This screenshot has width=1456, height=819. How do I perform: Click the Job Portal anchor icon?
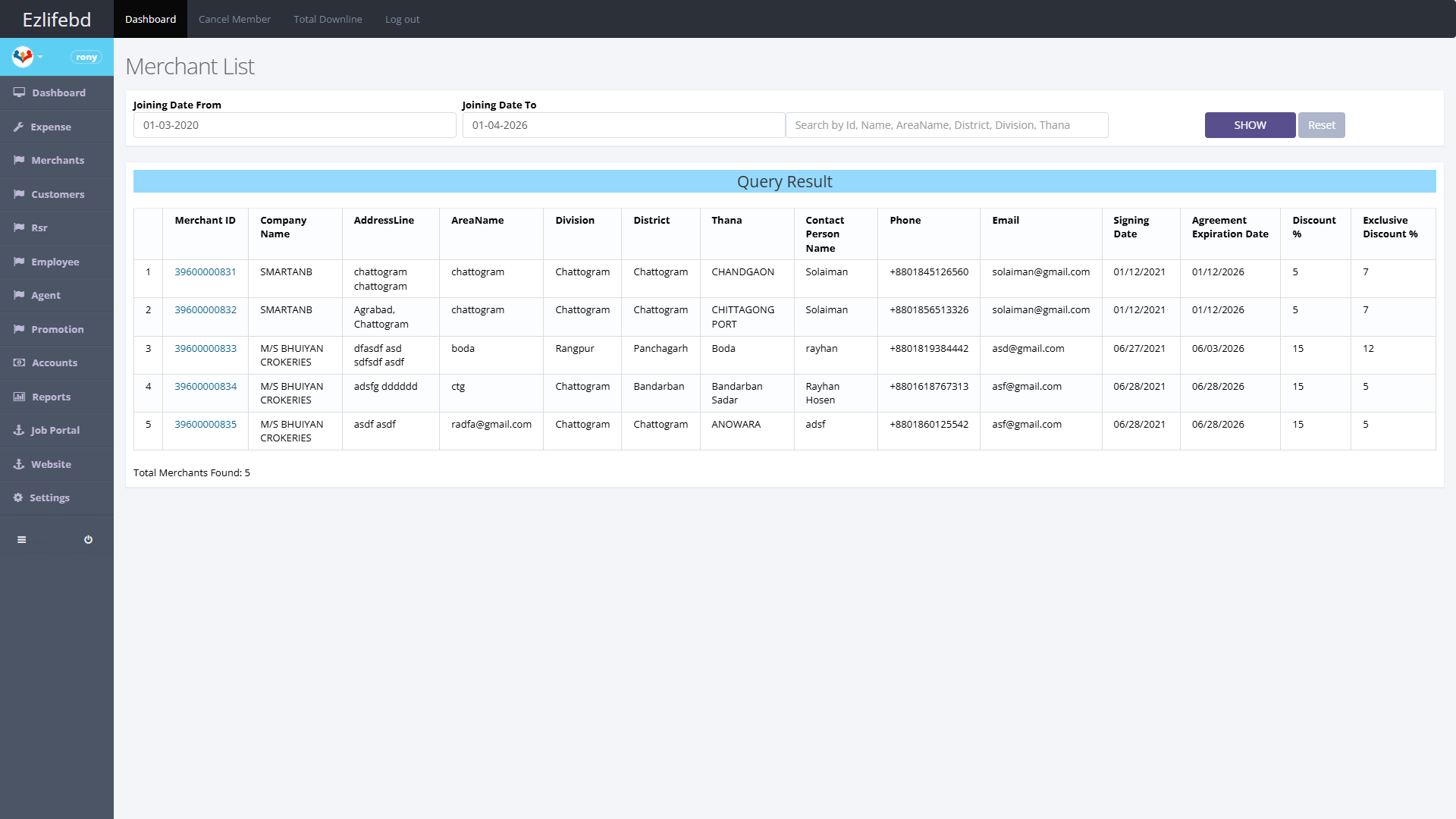pos(19,430)
